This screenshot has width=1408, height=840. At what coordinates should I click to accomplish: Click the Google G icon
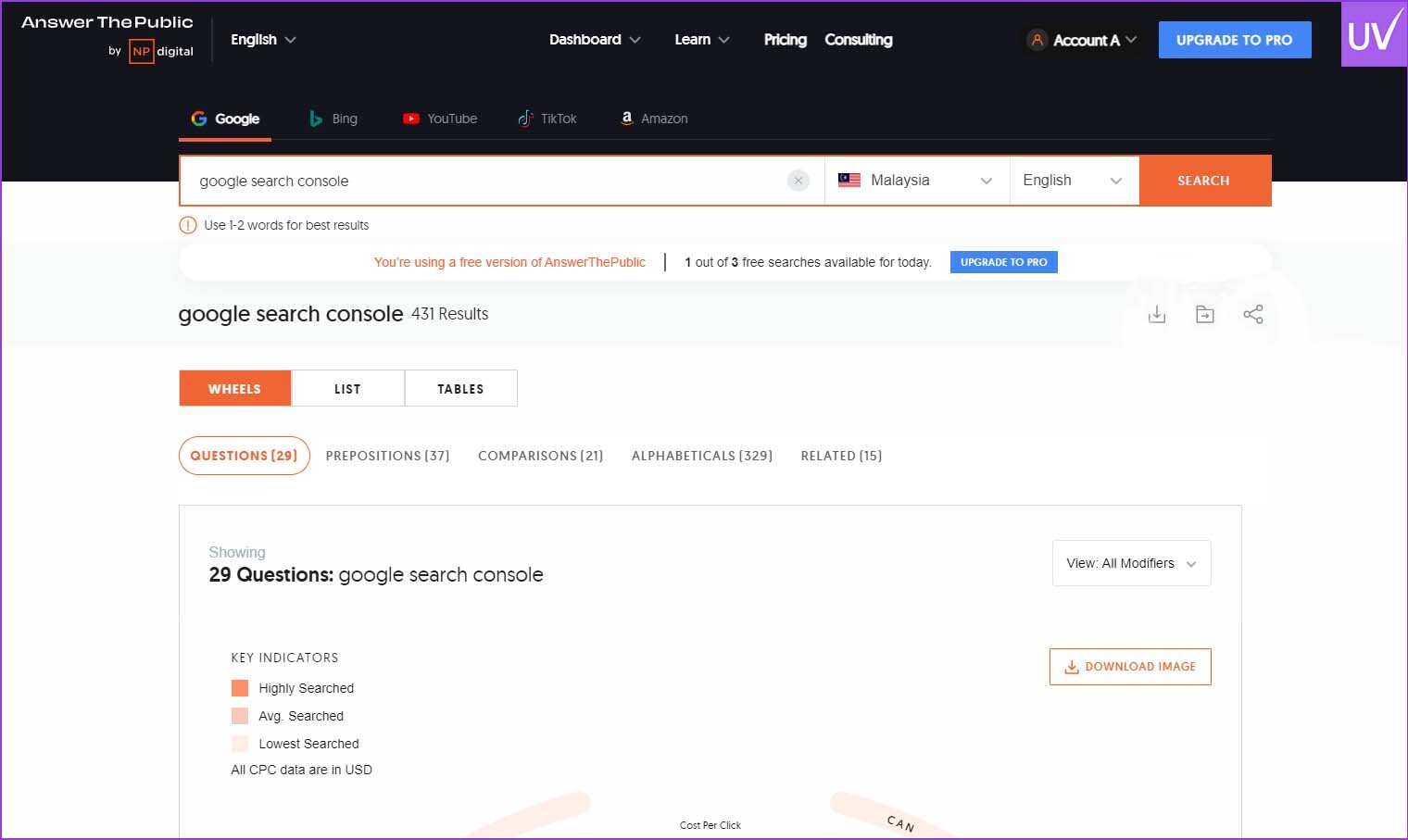pyautogui.click(x=199, y=119)
